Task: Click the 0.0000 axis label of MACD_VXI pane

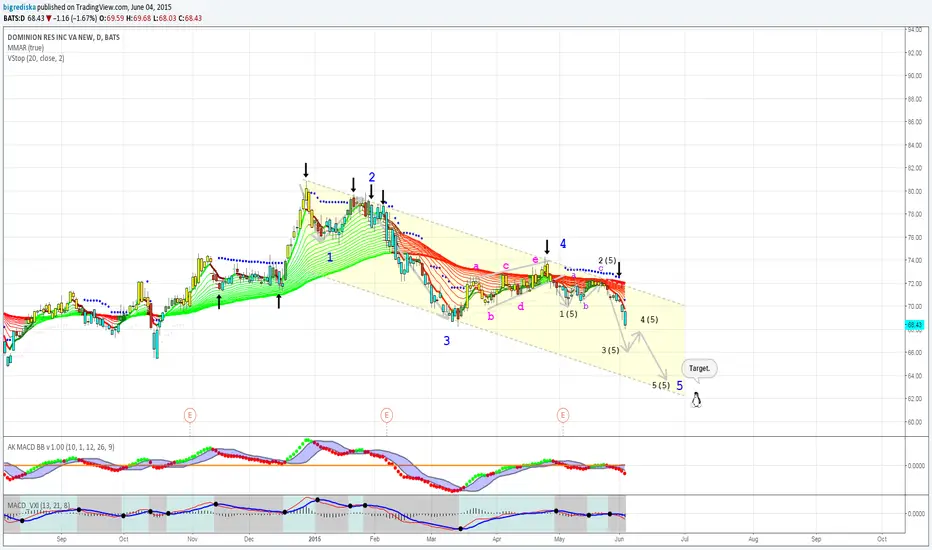Action: [915, 513]
